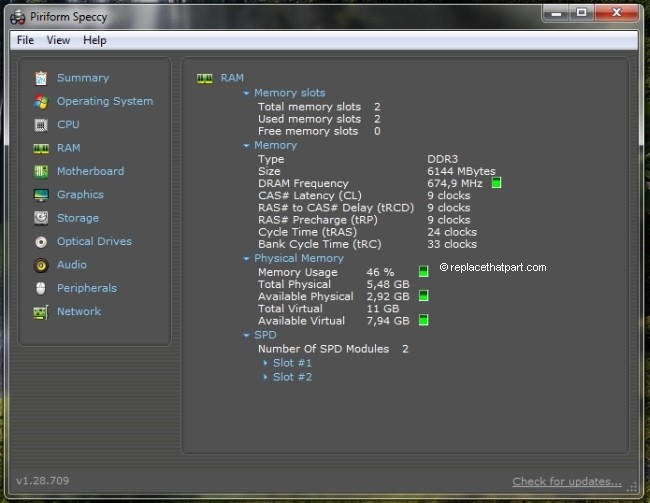Click Check for updates link
The height and width of the screenshot is (503, 650).
567,481
